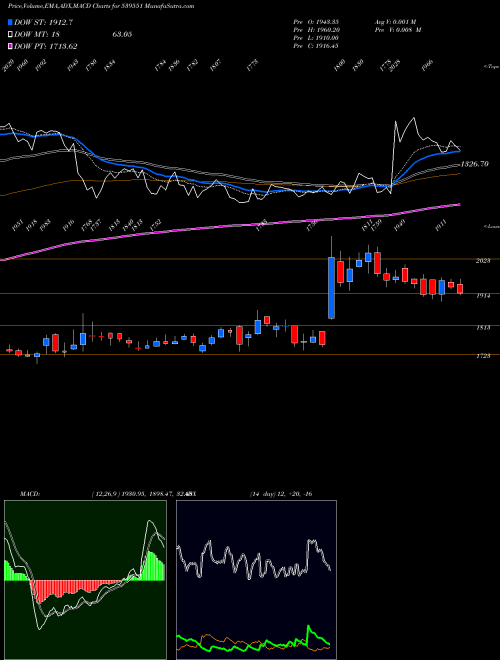Click the 'Pre O: 1948.35' value
500x660 pixels.
tap(316, 21)
